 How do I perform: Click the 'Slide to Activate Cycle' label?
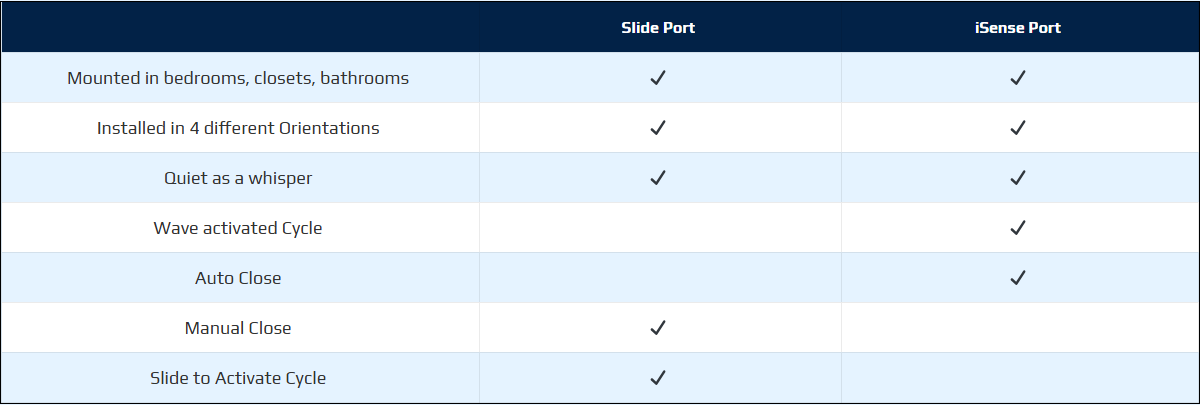pos(238,378)
